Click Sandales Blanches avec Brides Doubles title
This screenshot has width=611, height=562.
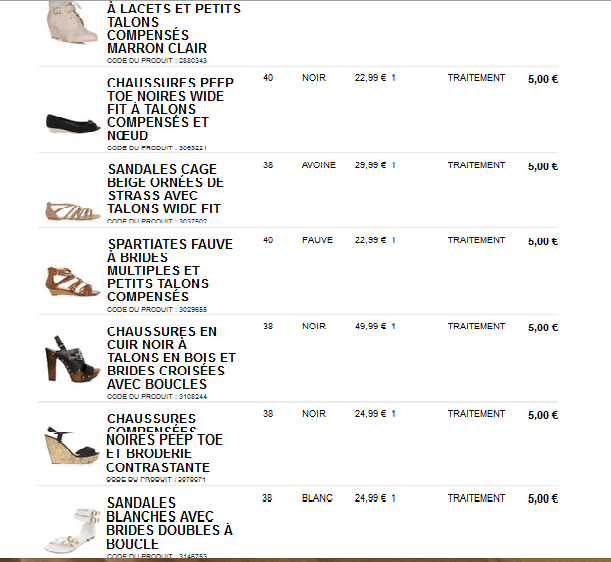coord(168,523)
